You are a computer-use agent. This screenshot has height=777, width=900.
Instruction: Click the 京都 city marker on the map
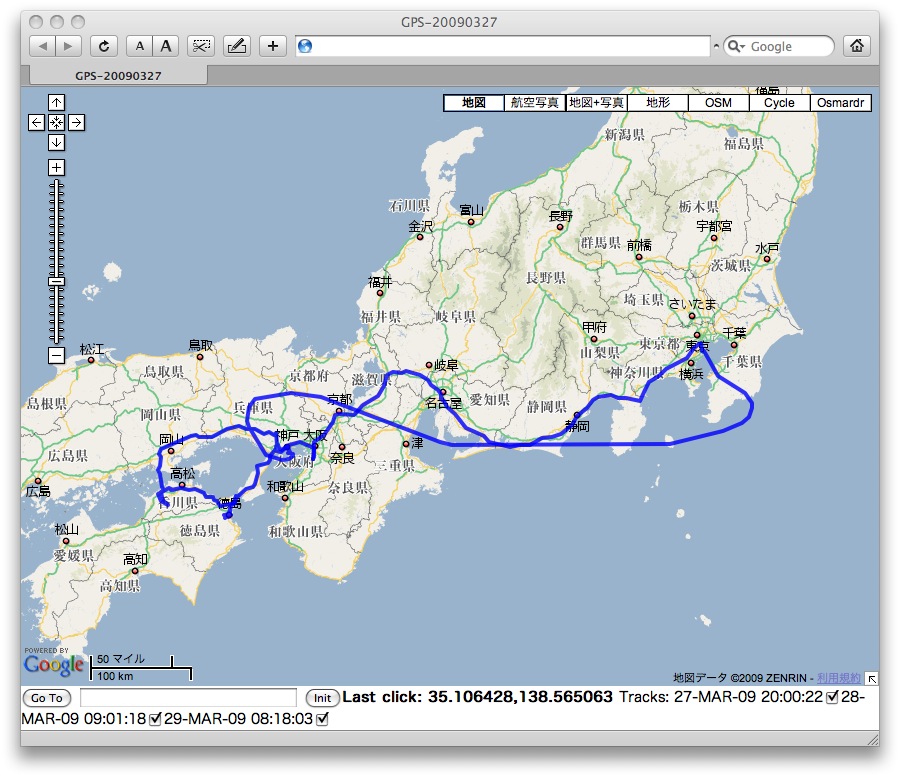coord(339,411)
